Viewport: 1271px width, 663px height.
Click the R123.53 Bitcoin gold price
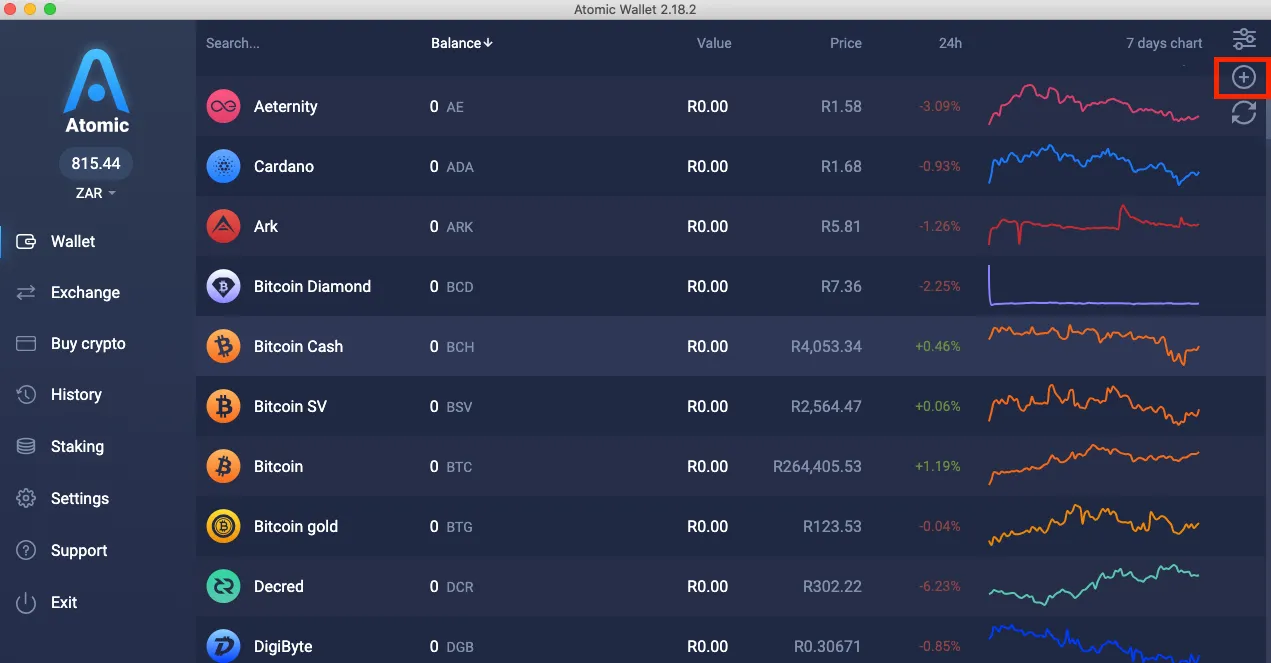[832, 526]
